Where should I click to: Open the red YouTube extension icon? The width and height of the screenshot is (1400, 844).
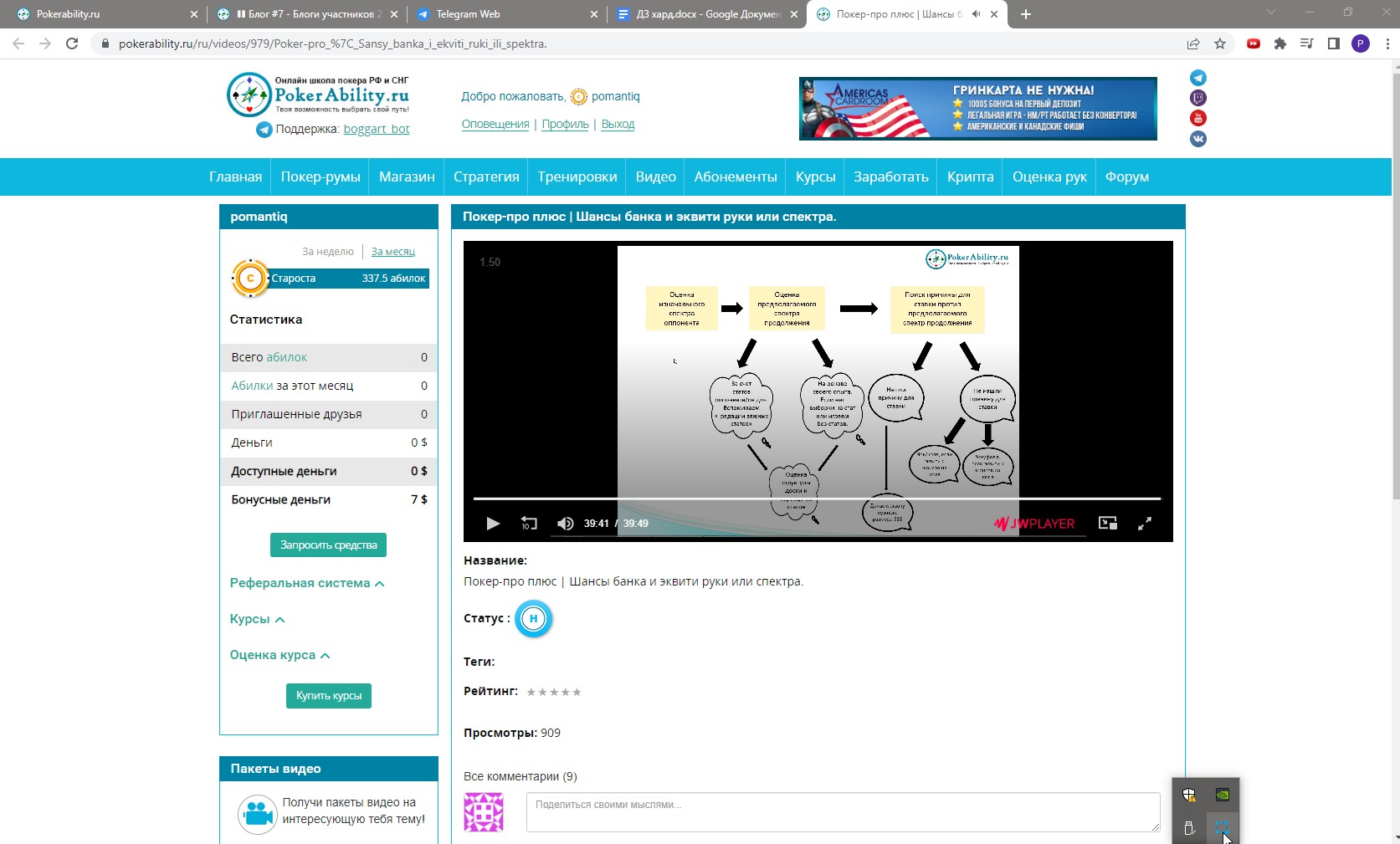pos(1254,43)
